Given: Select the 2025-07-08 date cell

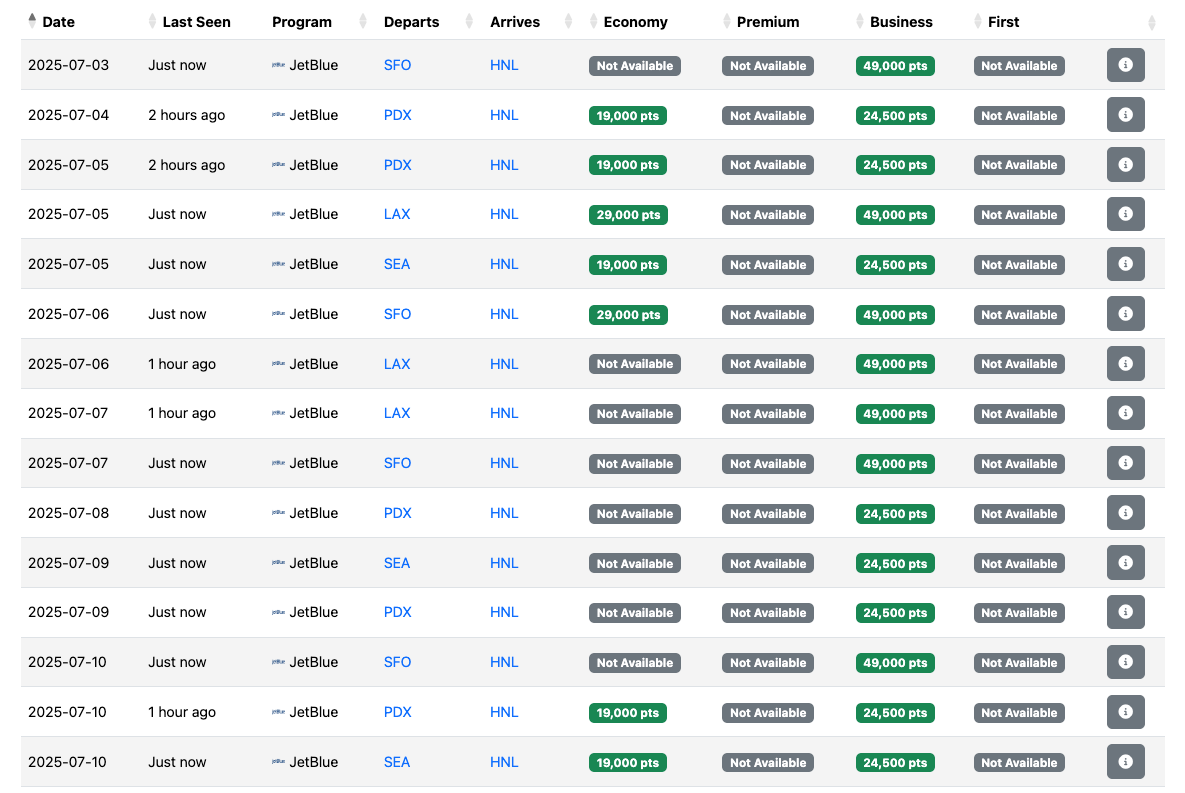Looking at the screenshot, I should tap(68, 513).
